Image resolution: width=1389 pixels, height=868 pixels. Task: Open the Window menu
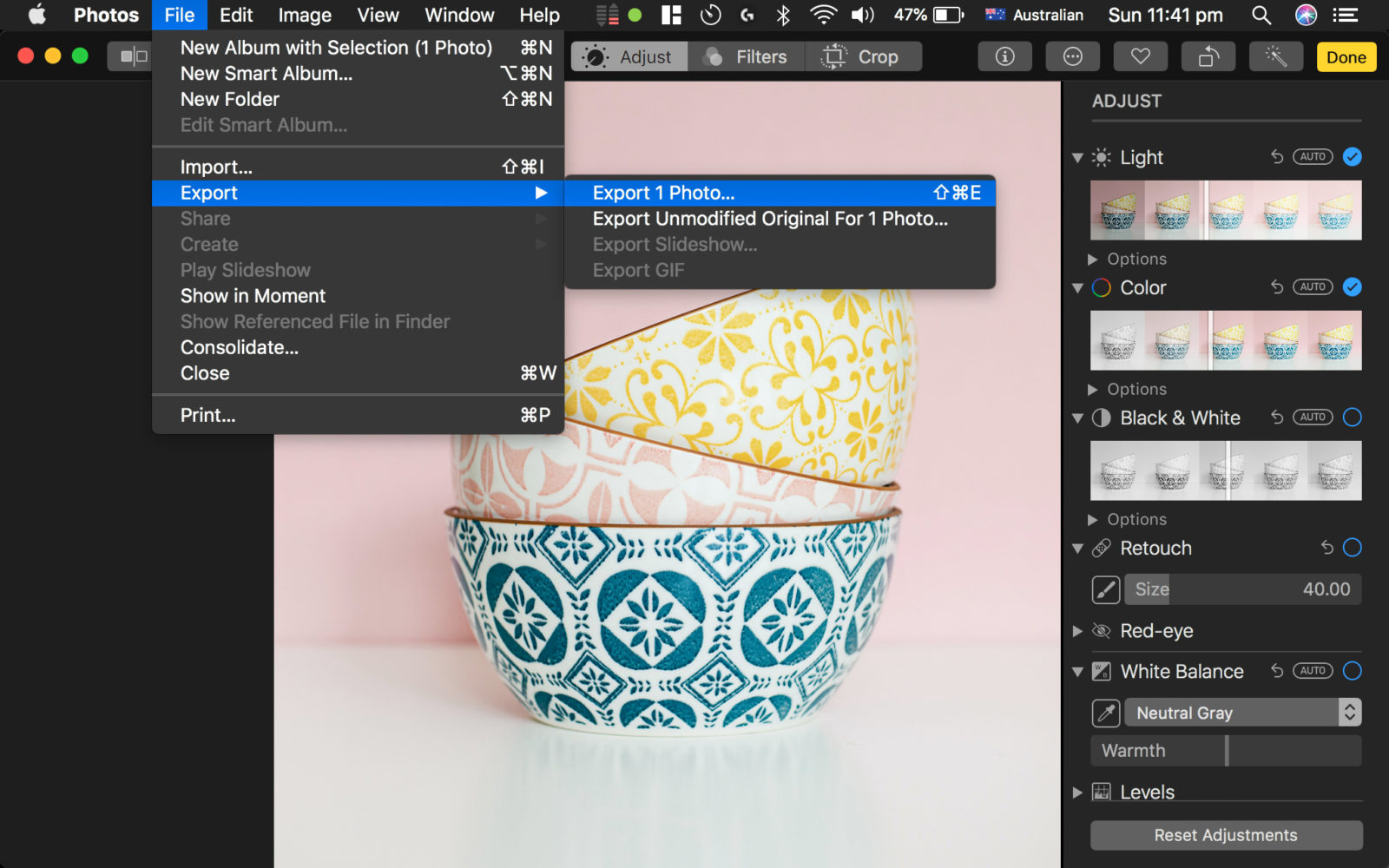(x=459, y=15)
